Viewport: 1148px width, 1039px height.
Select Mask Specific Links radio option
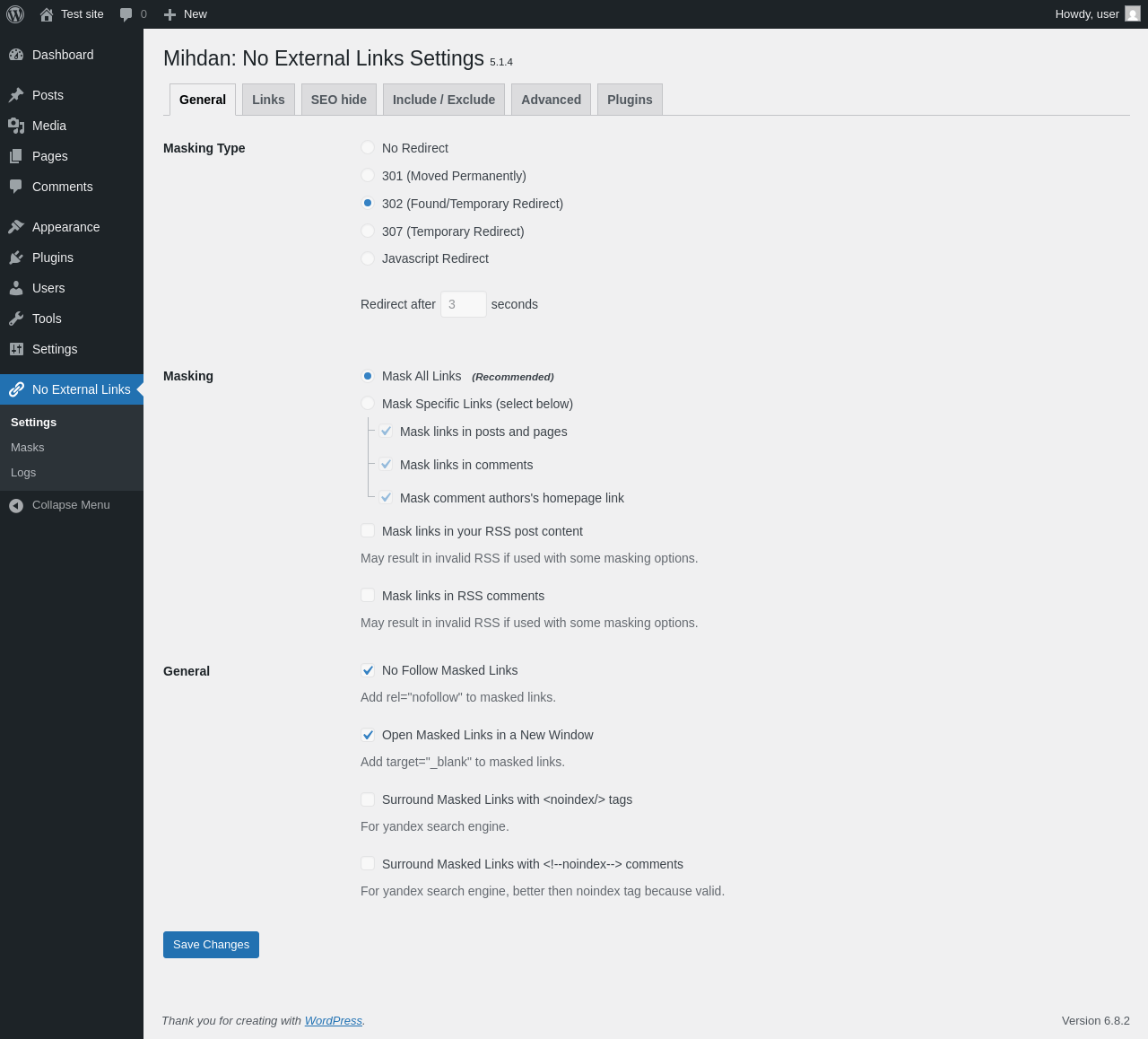(368, 403)
